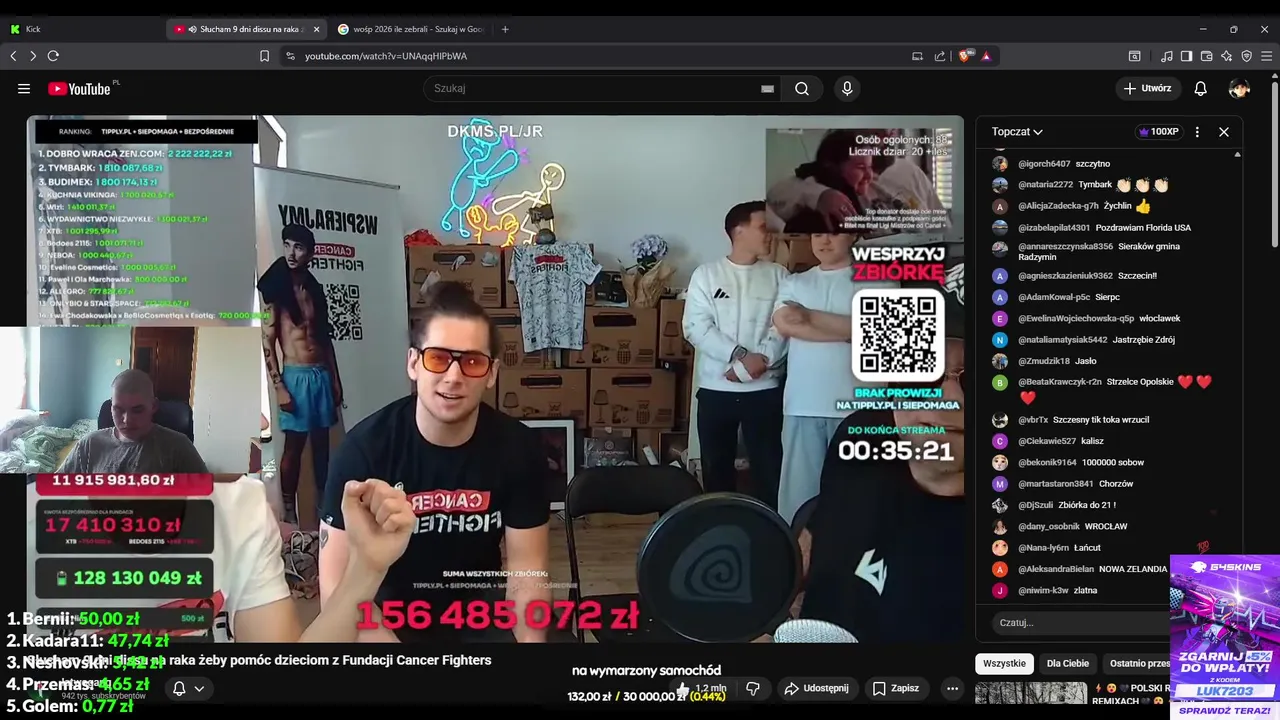The height and width of the screenshot is (720, 1280).
Task: Open the virtual keyboard icon in search box
Action: tap(767, 88)
